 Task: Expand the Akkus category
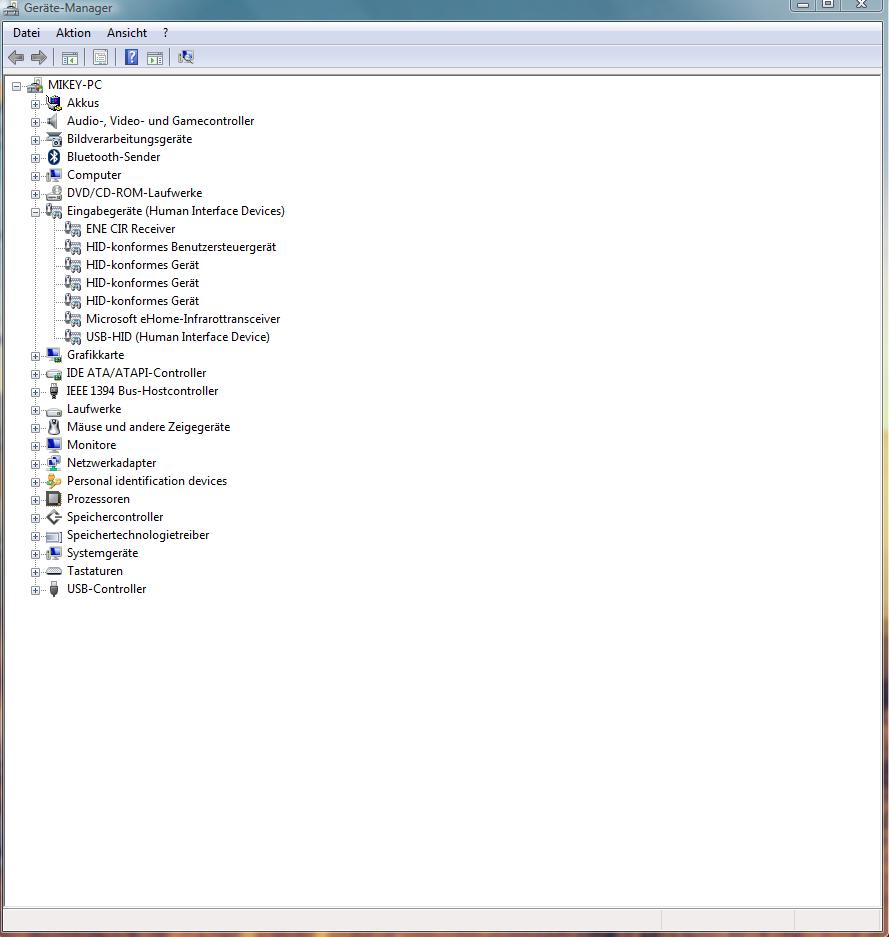35,104
